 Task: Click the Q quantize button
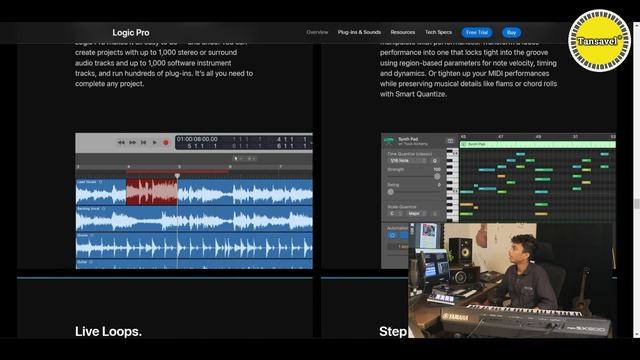(x=435, y=161)
